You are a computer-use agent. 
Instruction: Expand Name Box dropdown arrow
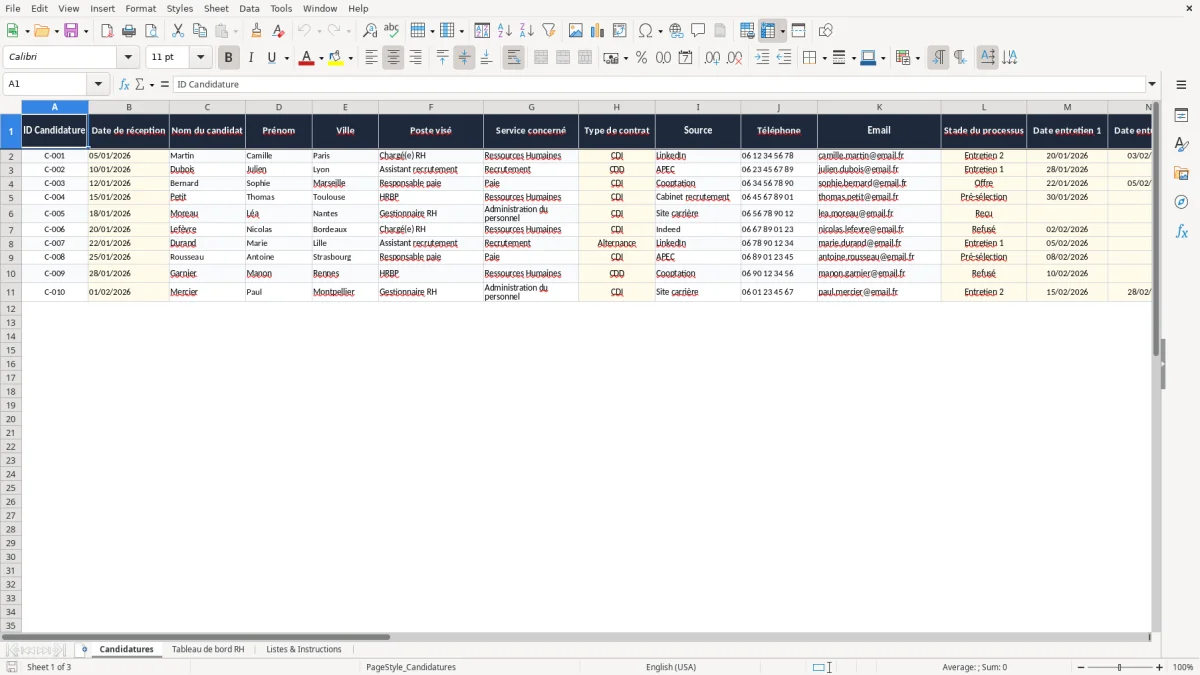coord(98,84)
